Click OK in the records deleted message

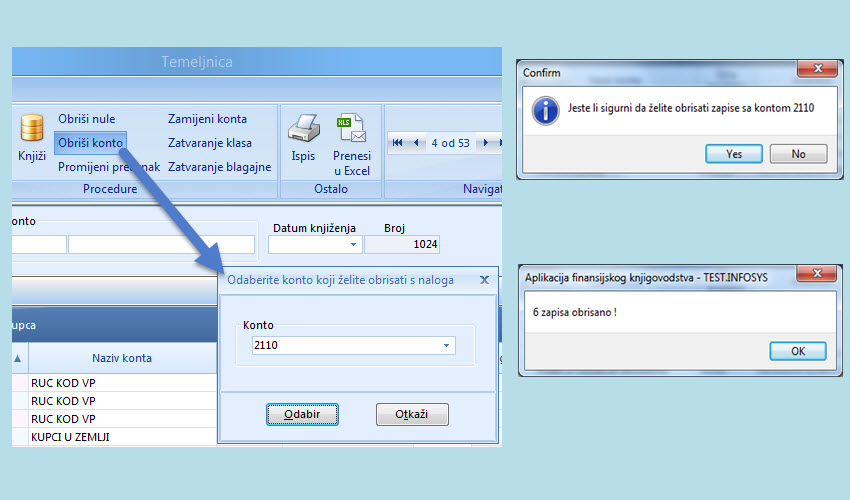[x=797, y=351]
